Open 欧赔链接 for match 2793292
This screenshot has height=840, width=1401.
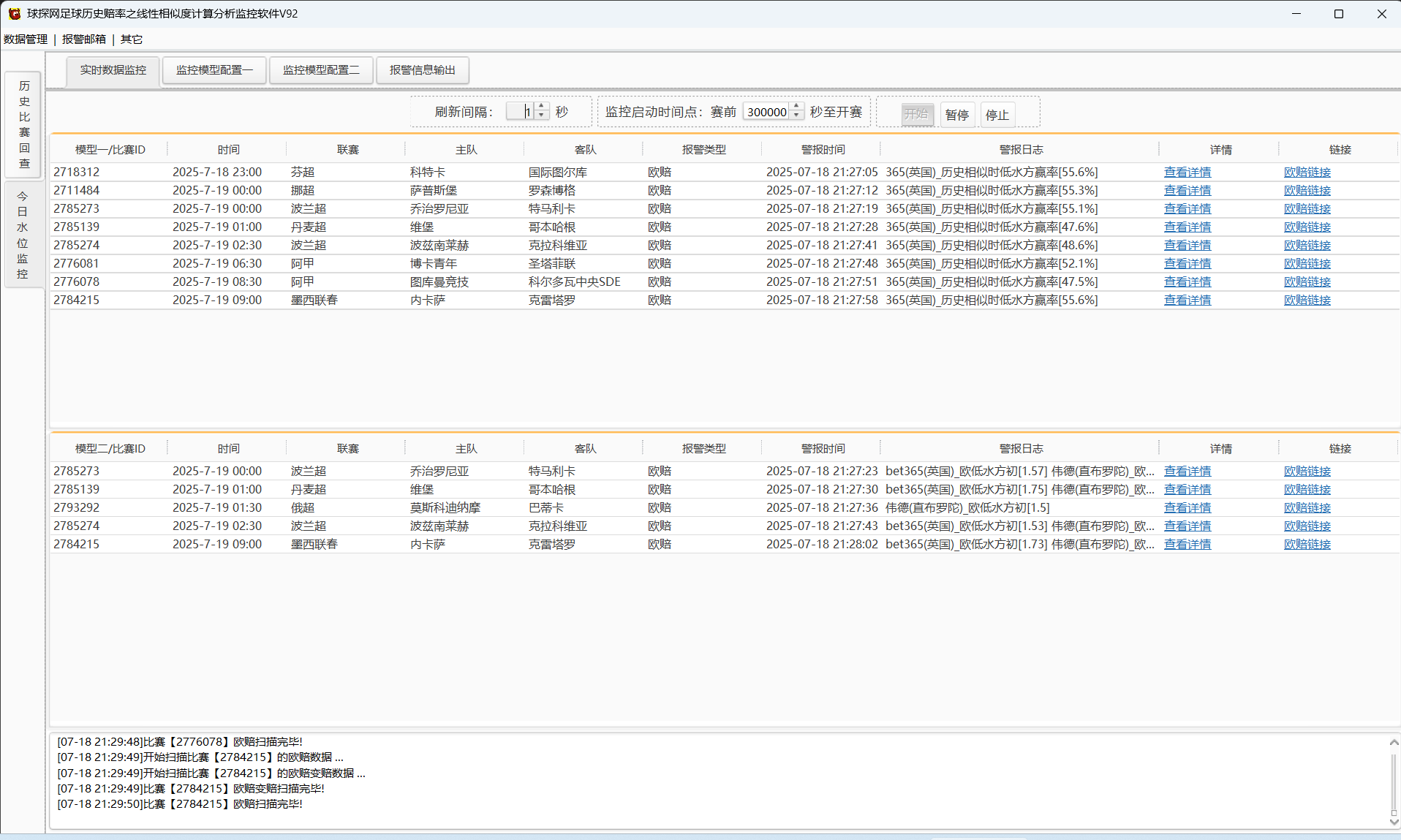point(1307,508)
